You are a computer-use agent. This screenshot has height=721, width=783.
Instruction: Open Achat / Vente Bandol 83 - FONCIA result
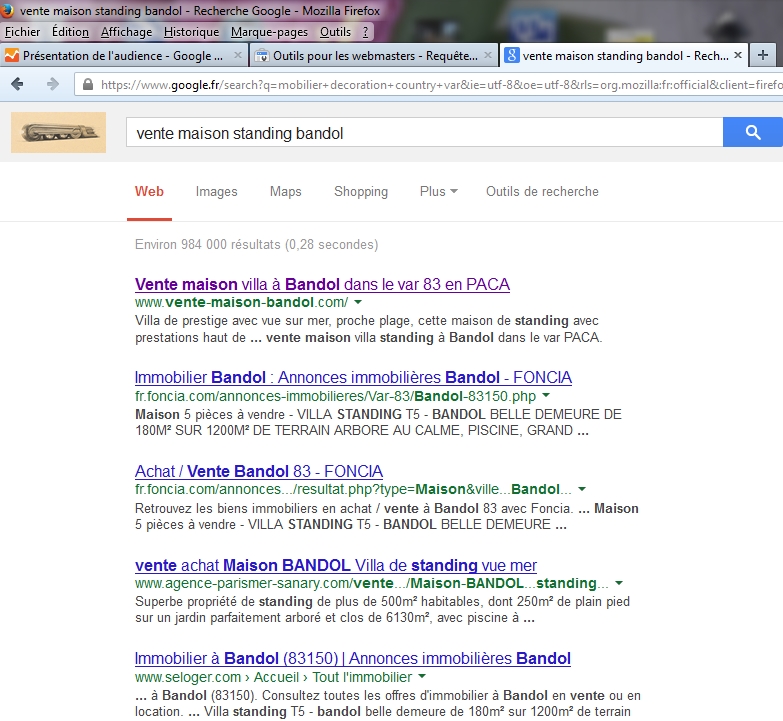(259, 471)
